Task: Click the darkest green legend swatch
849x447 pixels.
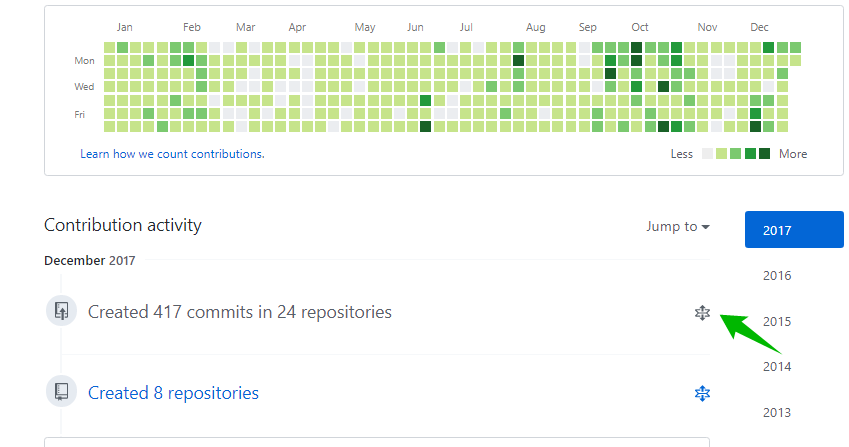Action: pos(765,154)
